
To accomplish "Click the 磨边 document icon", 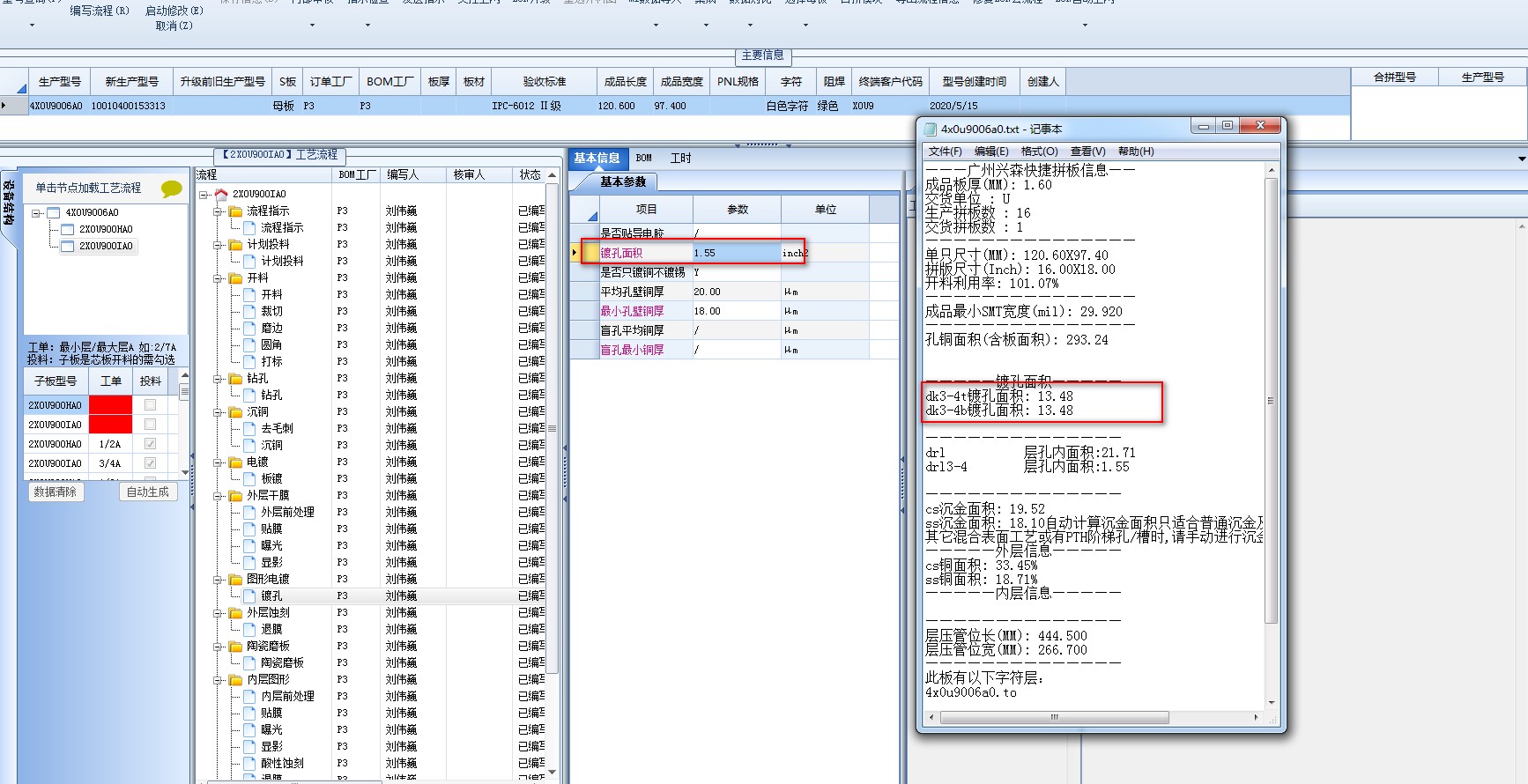I will pos(249,328).
